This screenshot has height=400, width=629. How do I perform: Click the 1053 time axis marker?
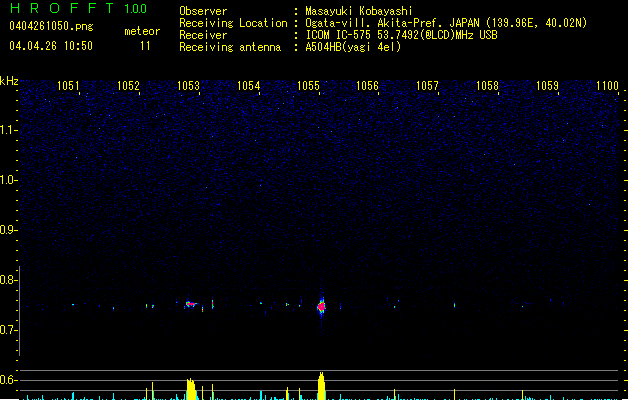coord(188,86)
